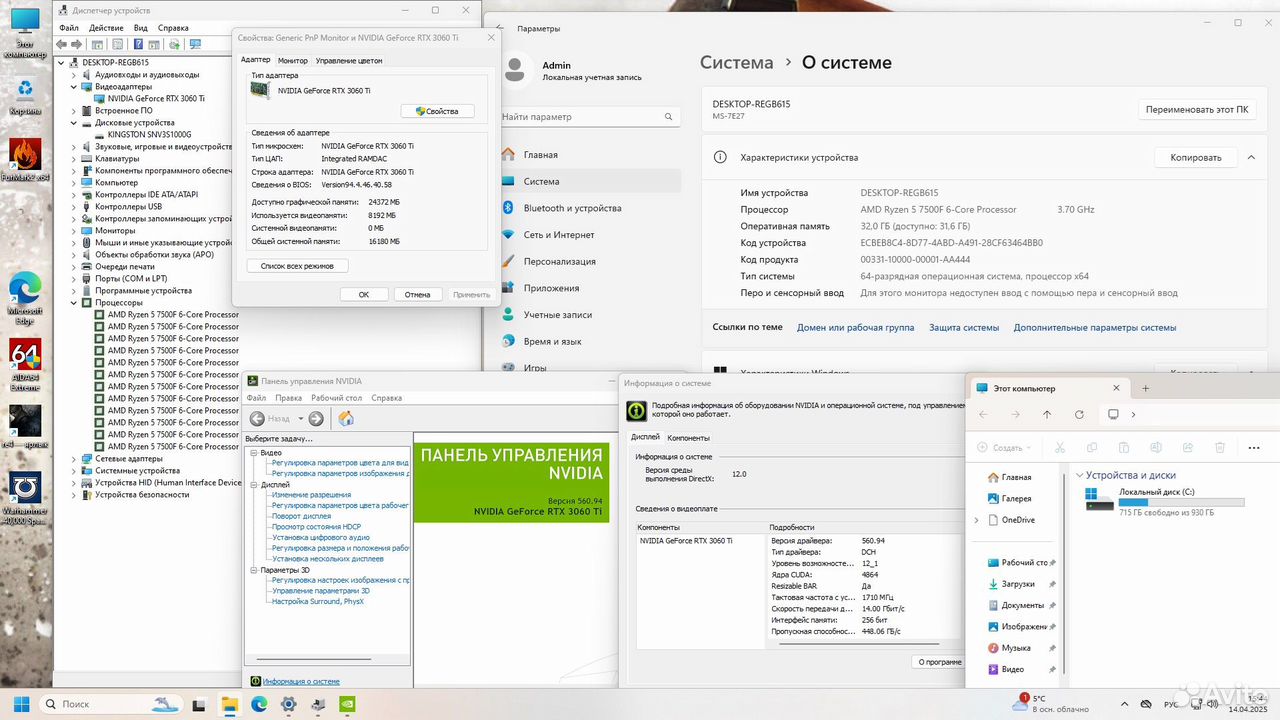Click the up arrow in File Explorer
Viewport: 1280px width, 720px height.
coord(1047,414)
